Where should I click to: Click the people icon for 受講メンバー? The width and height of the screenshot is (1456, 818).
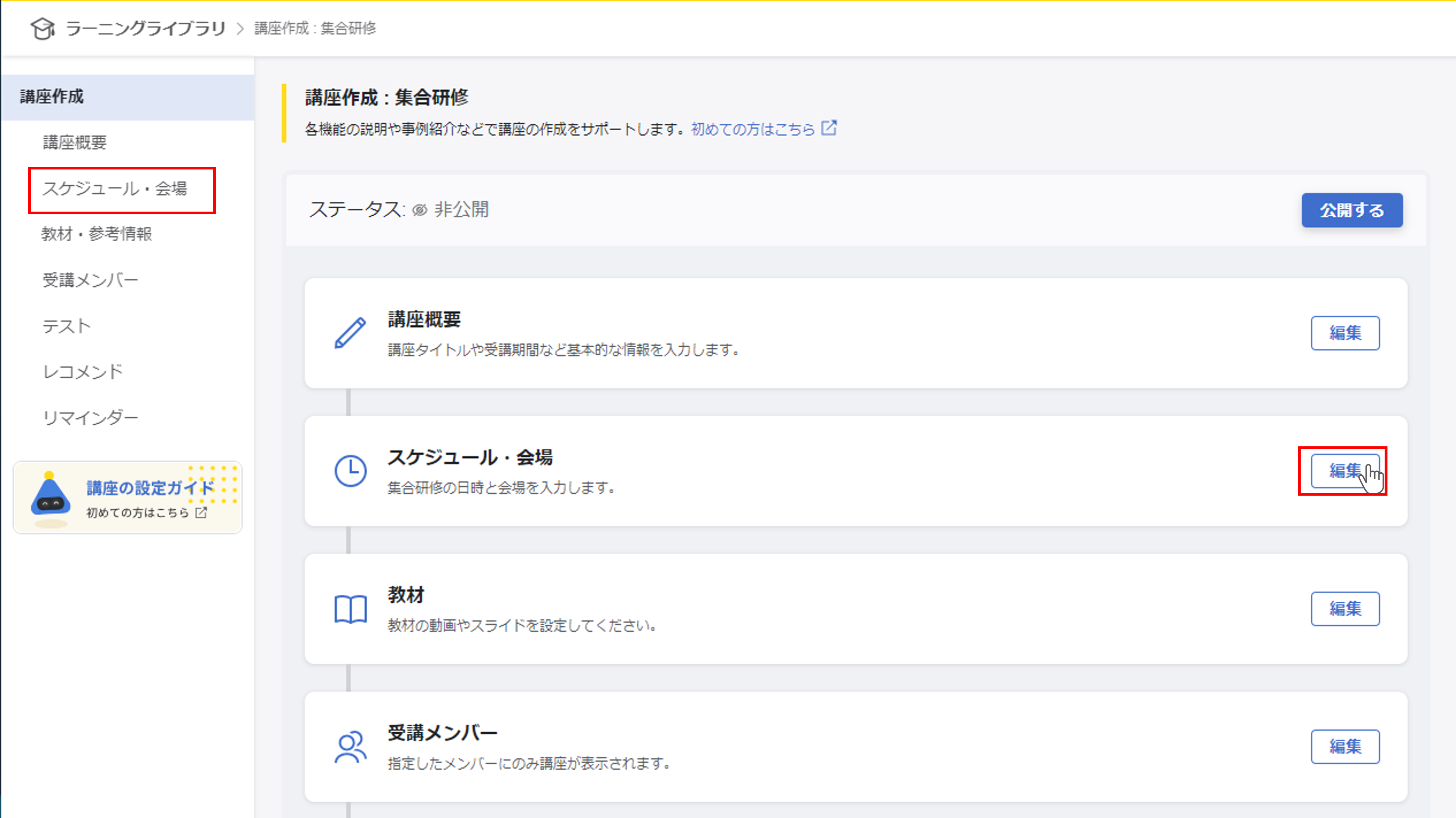[x=350, y=748]
